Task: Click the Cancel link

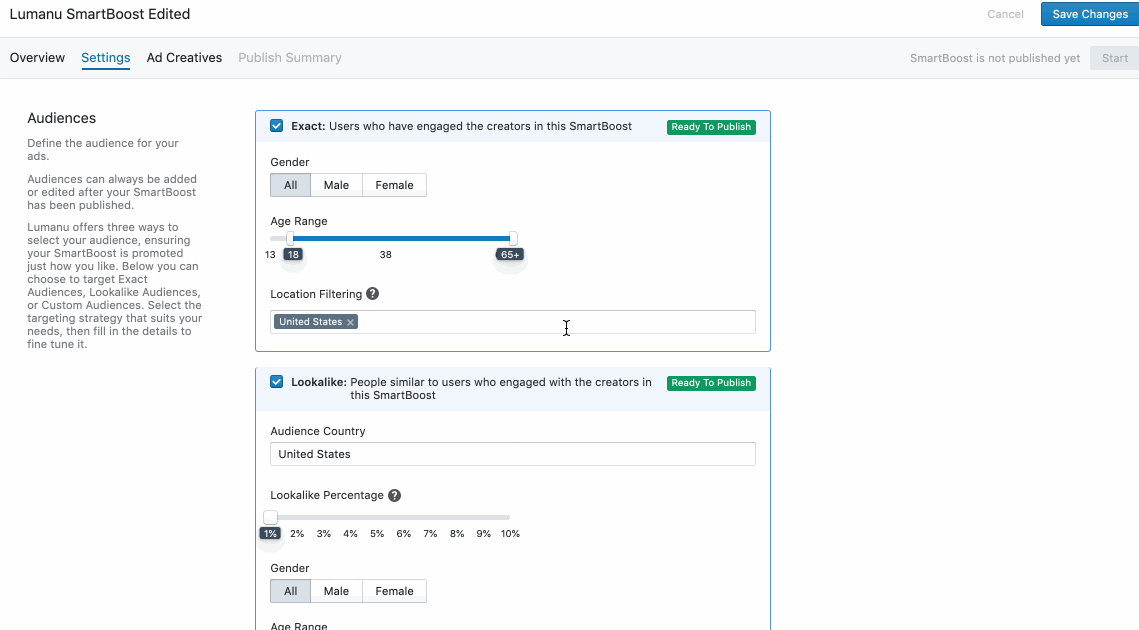Action: (x=1005, y=14)
